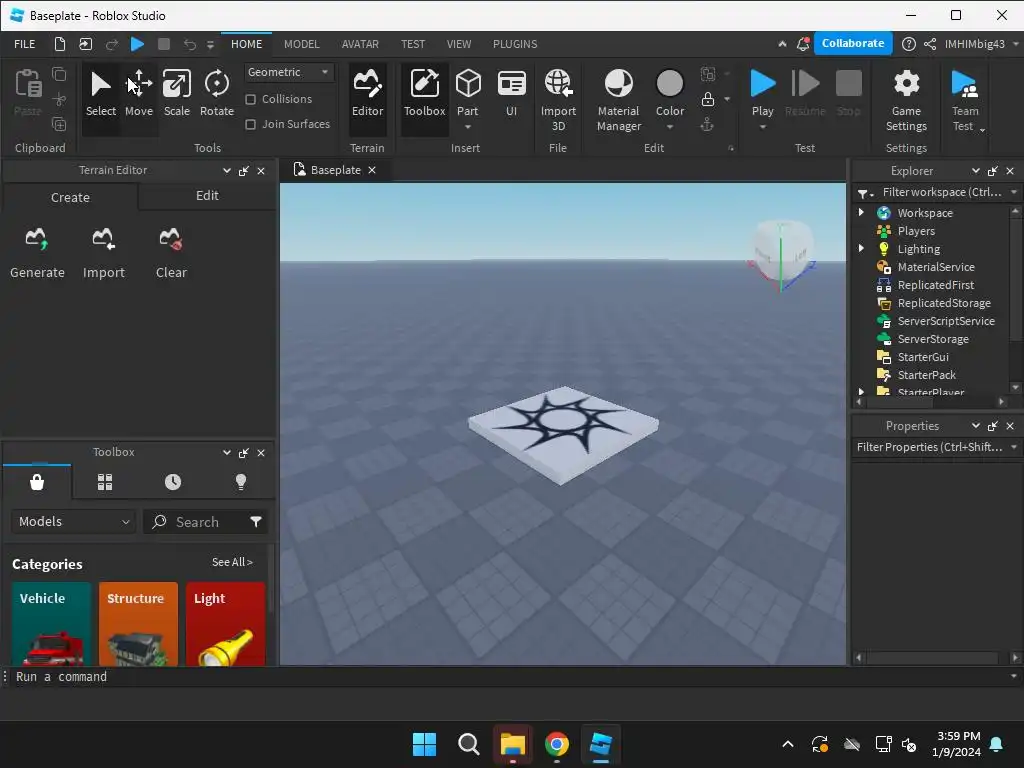
Task: Click the view orientation cube gizmo
Action: pyautogui.click(x=782, y=252)
